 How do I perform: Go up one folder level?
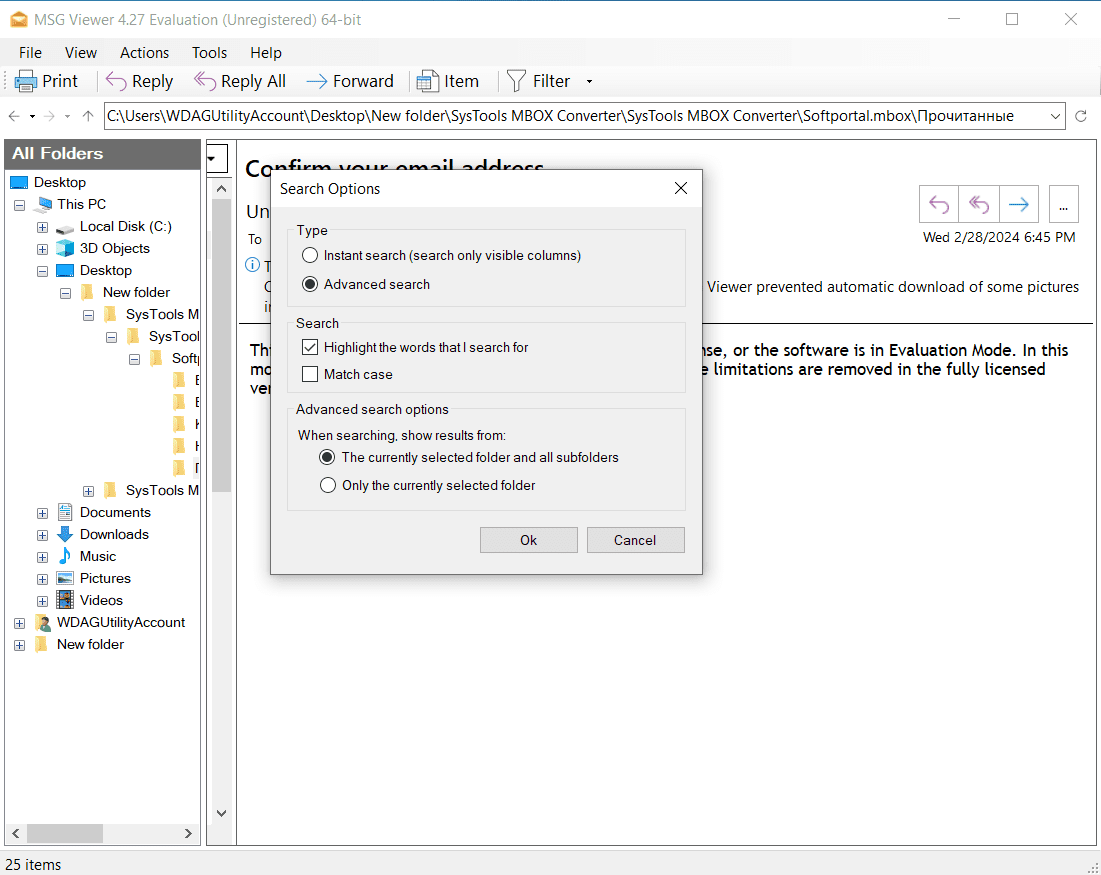click(88, 116)
